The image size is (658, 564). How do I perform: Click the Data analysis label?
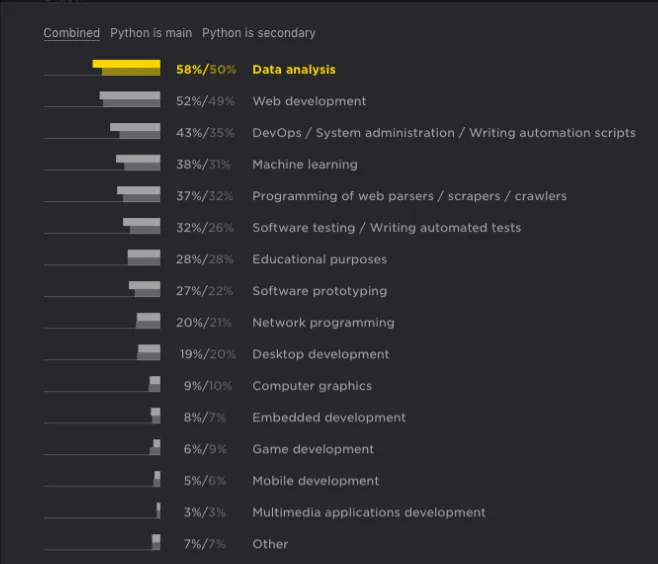(293, 70)
